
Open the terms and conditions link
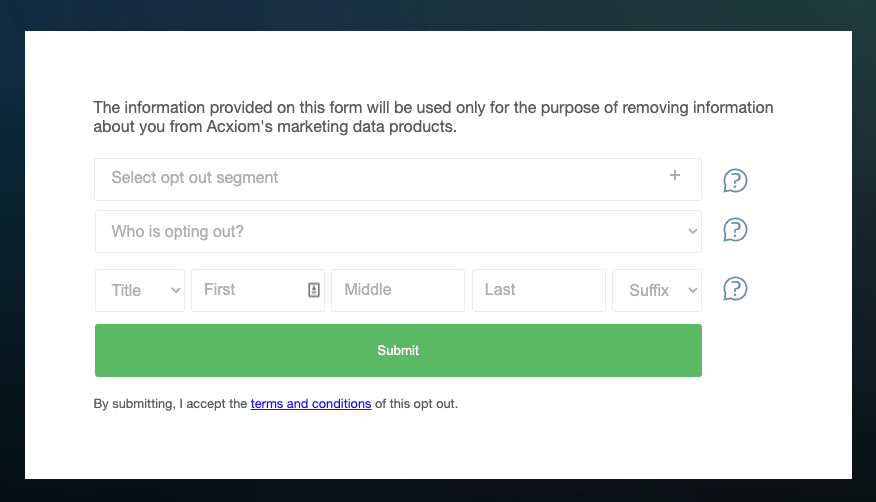(311, 404)
